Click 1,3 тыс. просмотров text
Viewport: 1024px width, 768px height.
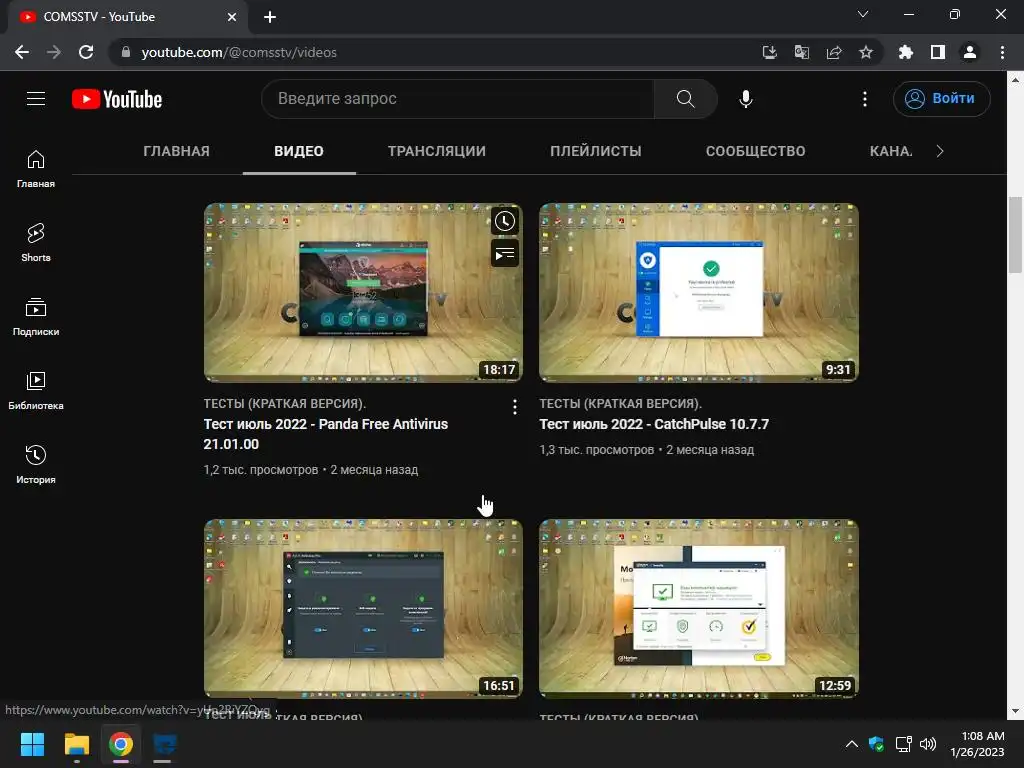(x=596, y=450)
